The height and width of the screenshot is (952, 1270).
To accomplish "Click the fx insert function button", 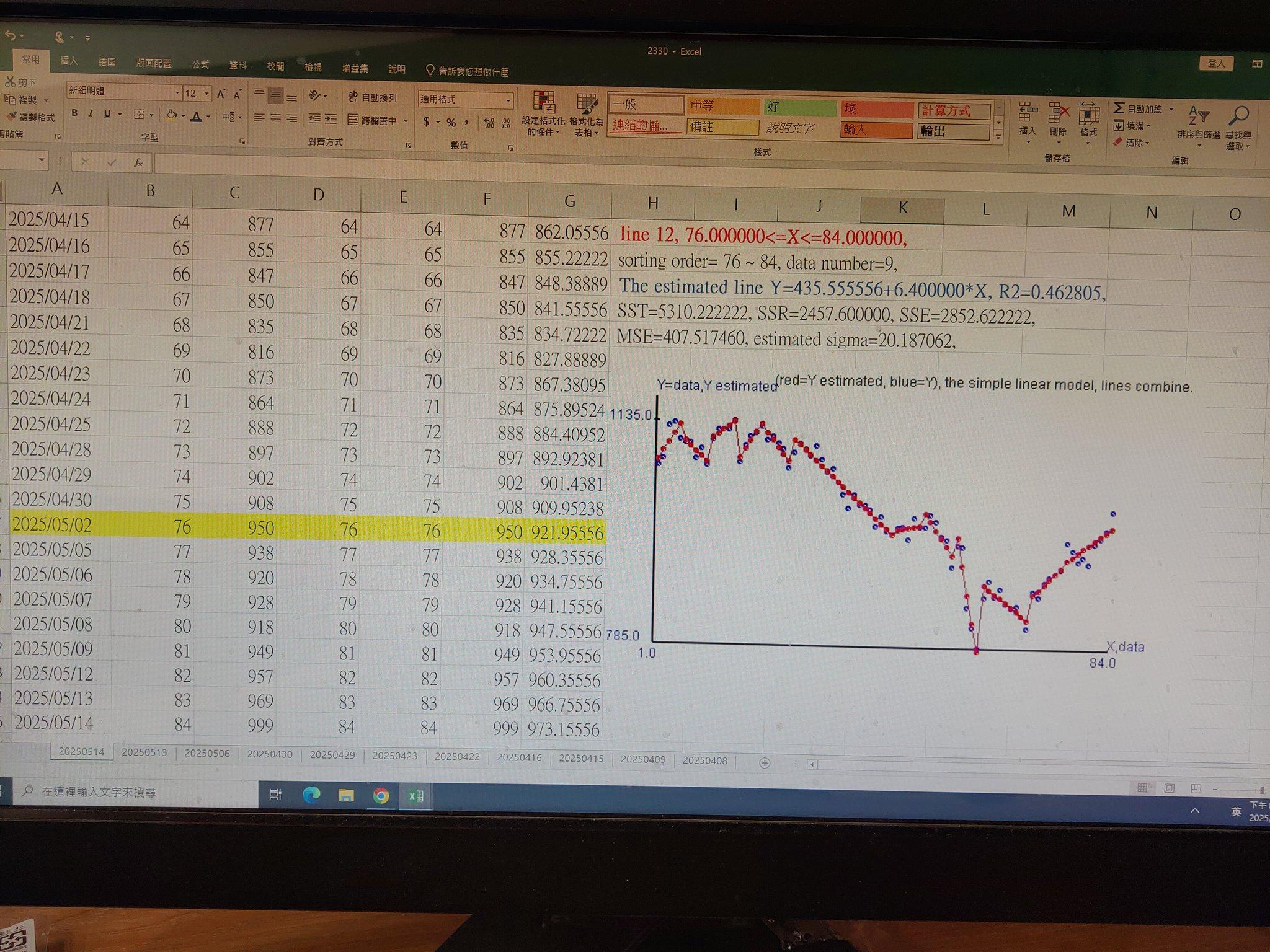I will click(138, 162).
